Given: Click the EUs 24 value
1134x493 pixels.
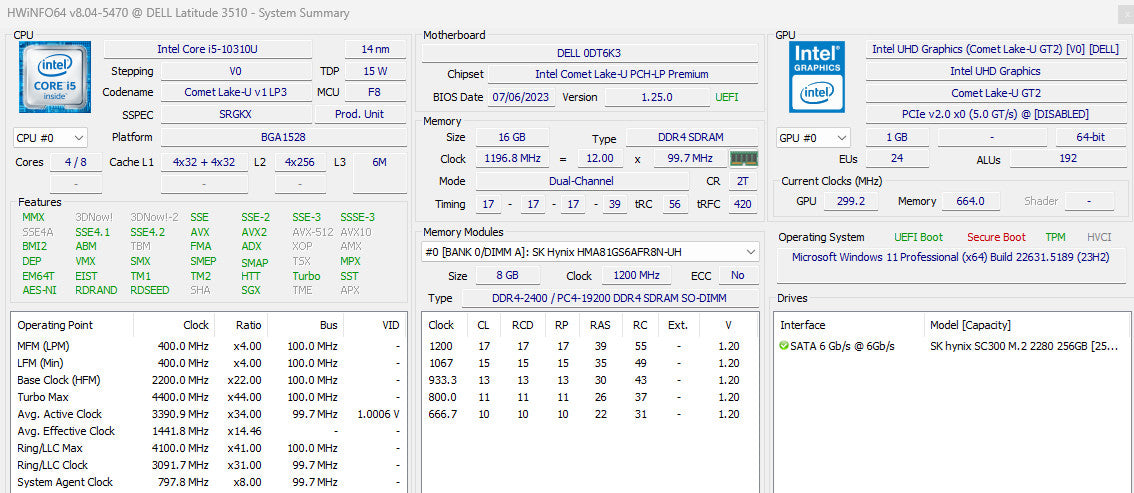Looking at the screenshot, I should [x=898, y=158].
